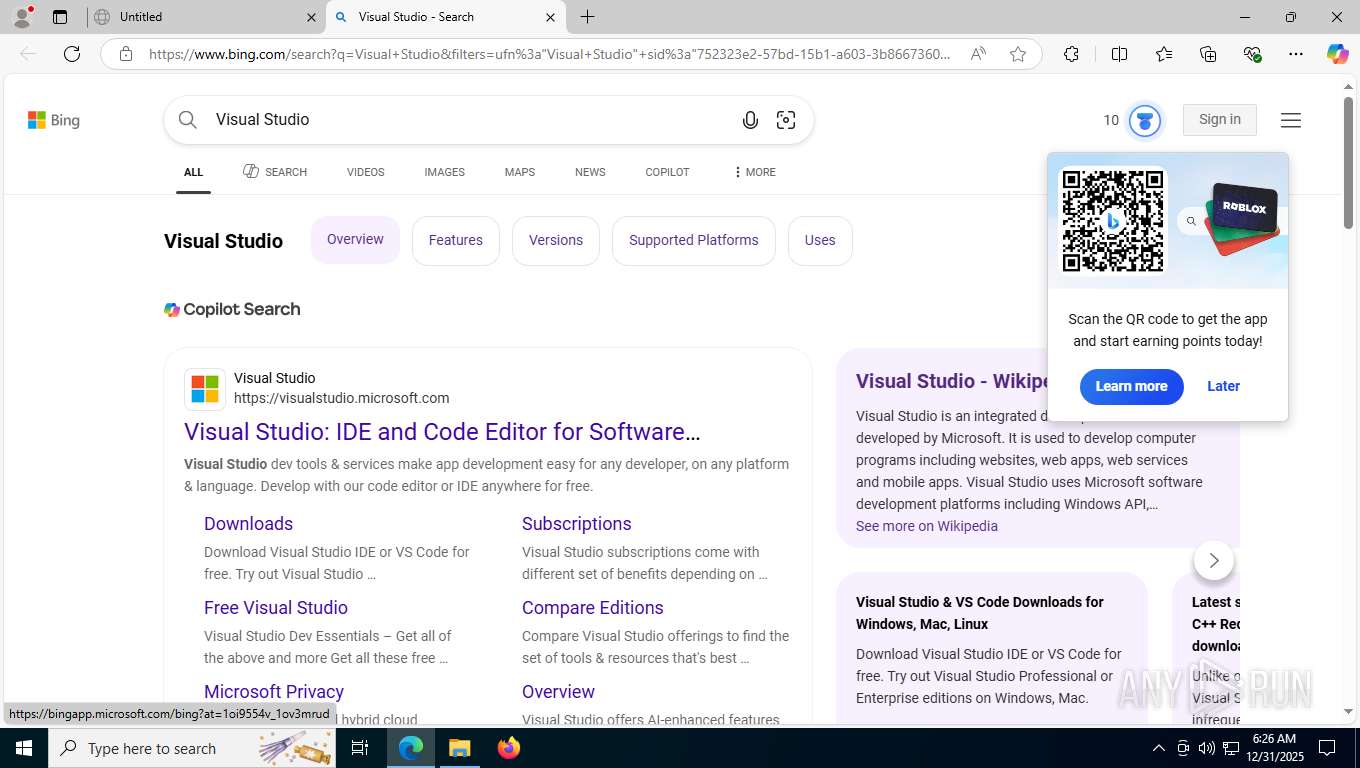Refresh the page
The height and width of the screenshot is (768, 1360).
(72, 54)
